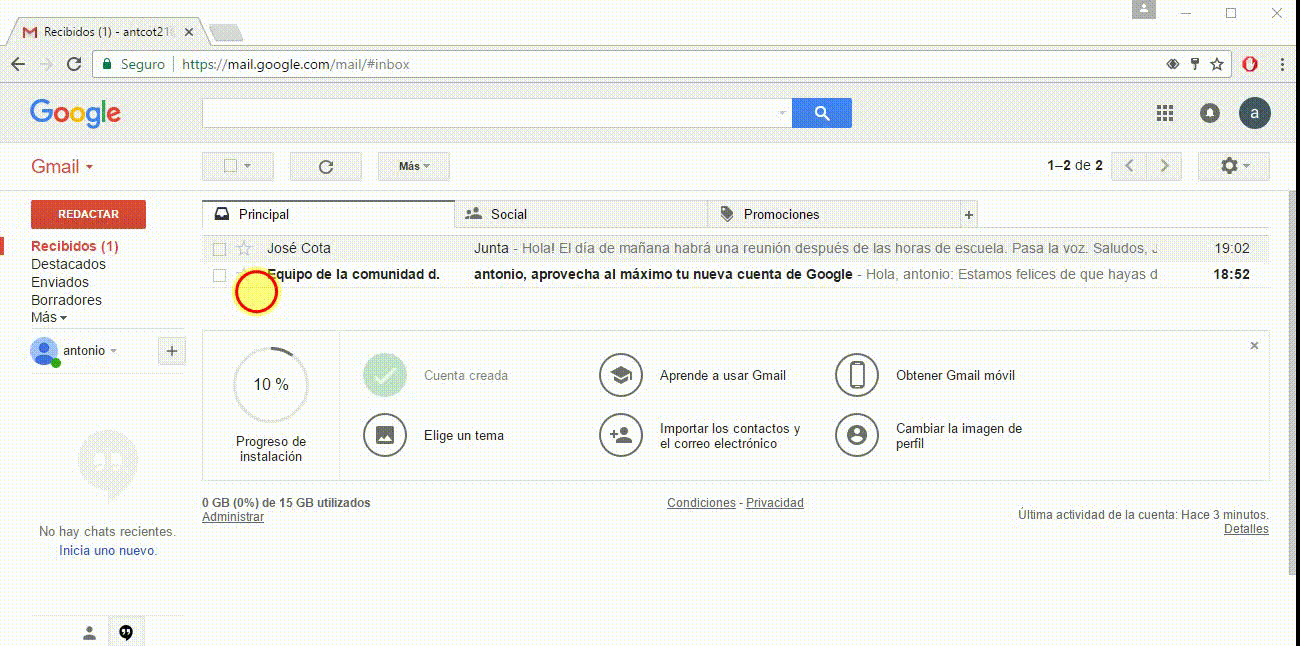Image resolution: width=1300 pixels, height=646 pixels.
Task: Click Elige un tema image icon
Action: pos(385,435)
